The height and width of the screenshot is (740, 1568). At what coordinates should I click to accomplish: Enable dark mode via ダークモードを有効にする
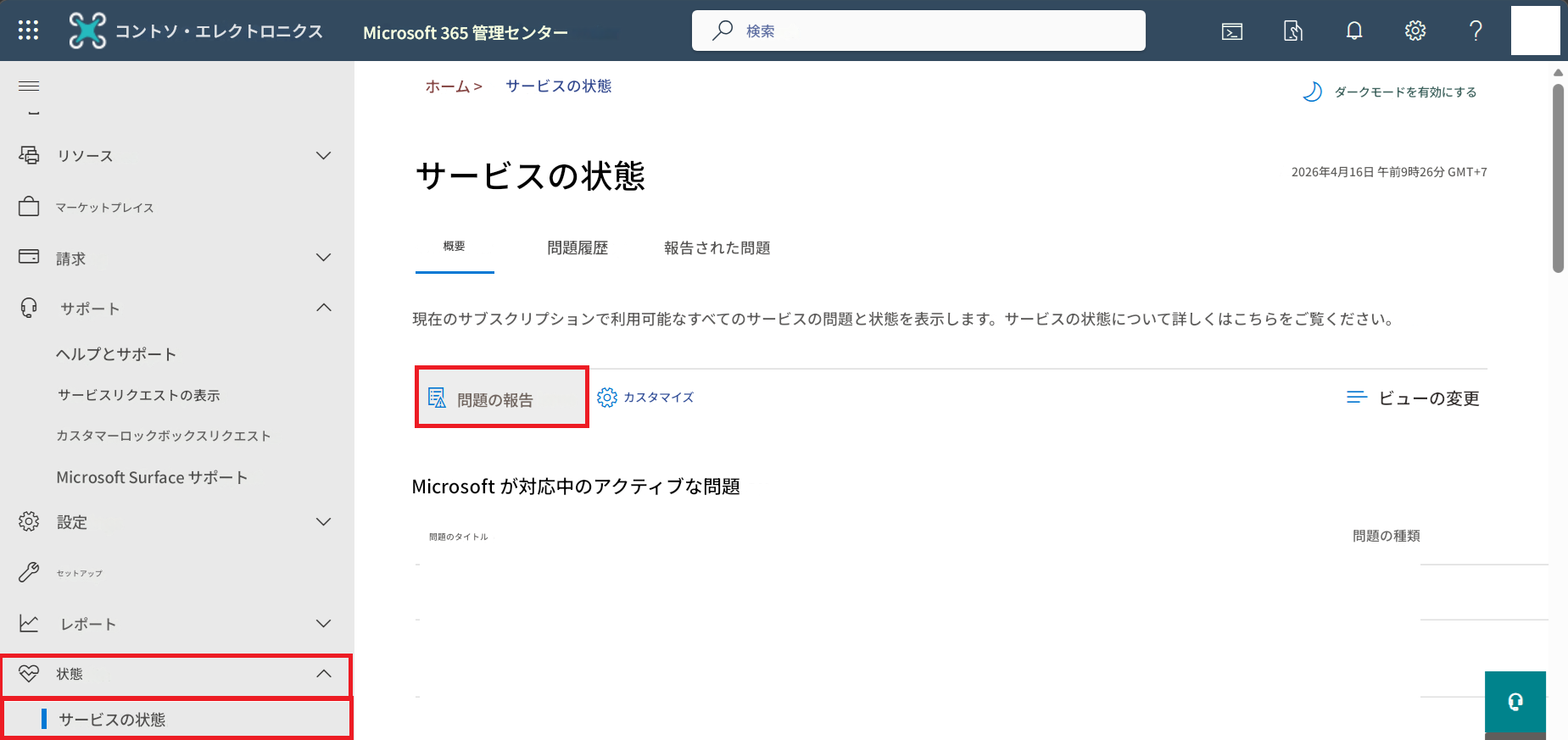[1405, 92]
